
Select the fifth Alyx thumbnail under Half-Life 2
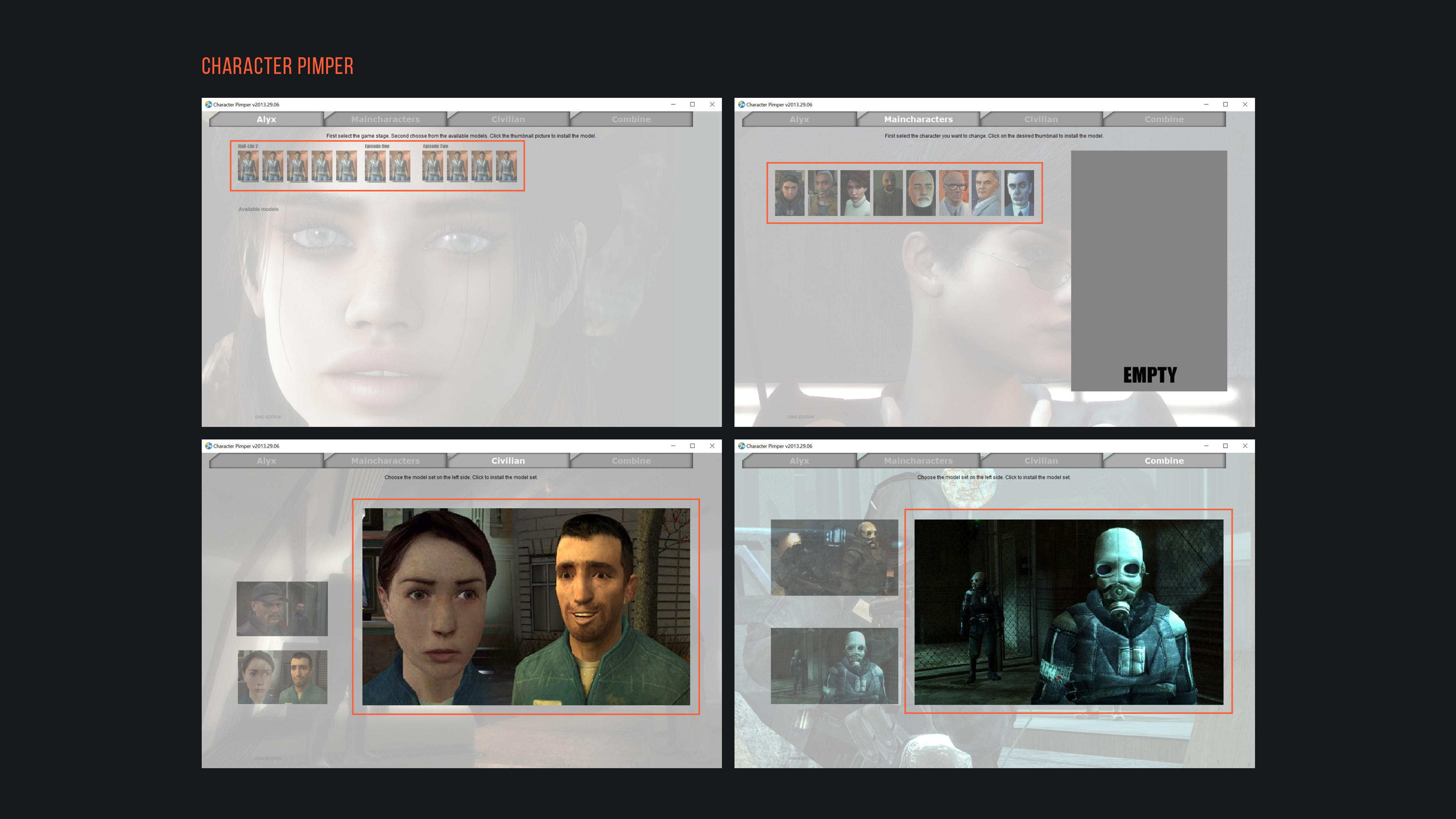click(x=347, y=166)
